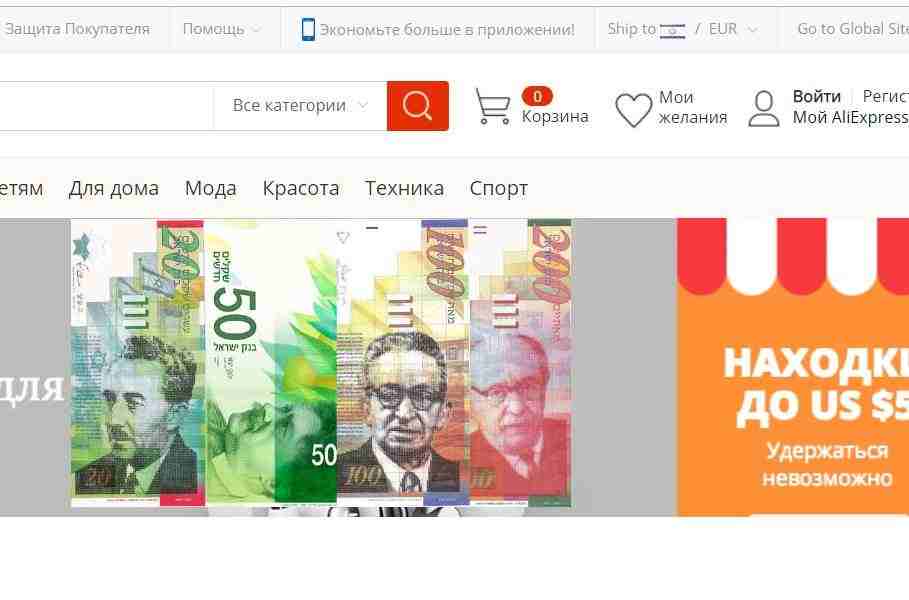
Task: Expand the Все категории dropdown
Action: pos(300,106)
